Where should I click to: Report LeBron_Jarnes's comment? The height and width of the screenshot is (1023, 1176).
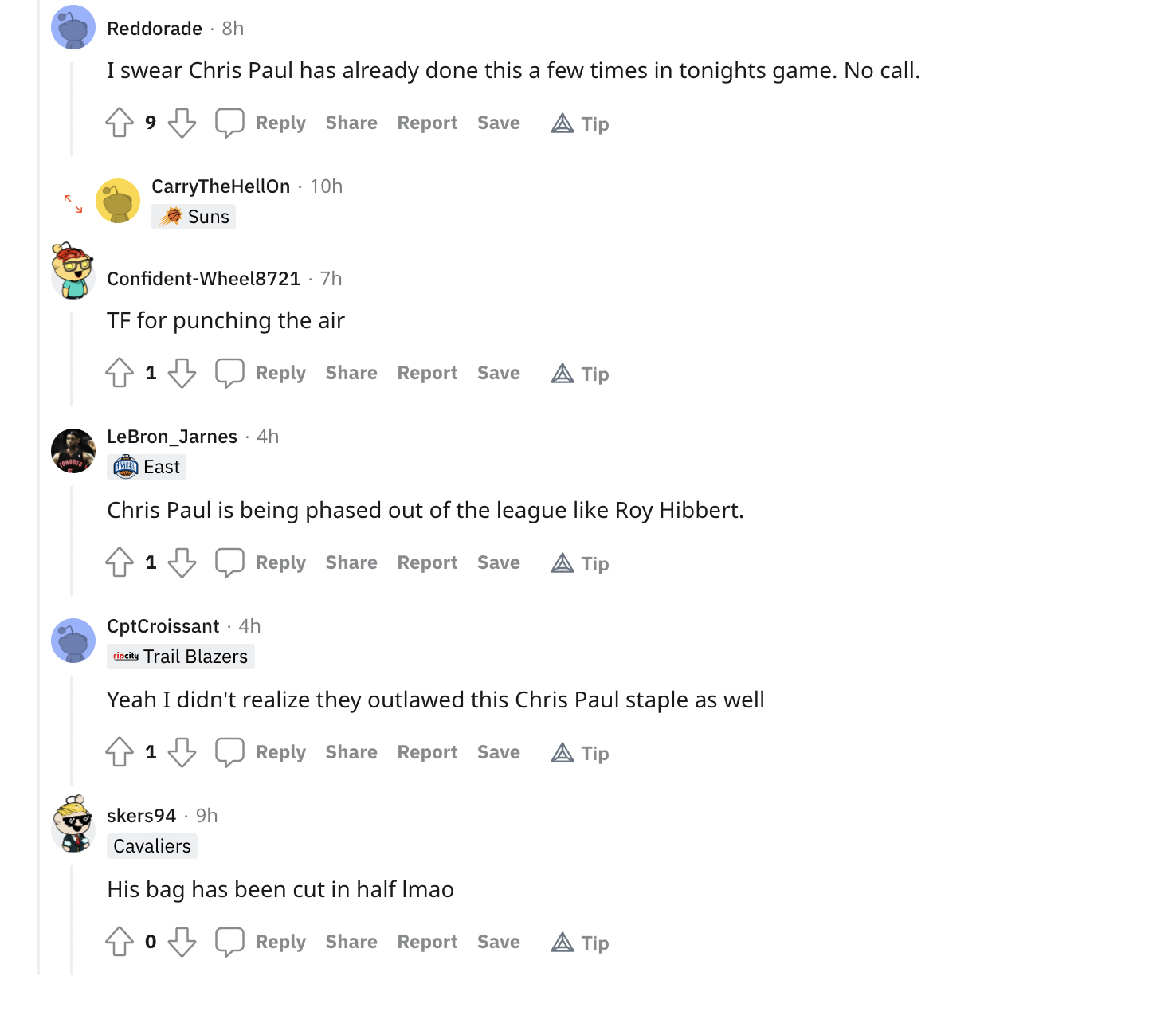427,562
